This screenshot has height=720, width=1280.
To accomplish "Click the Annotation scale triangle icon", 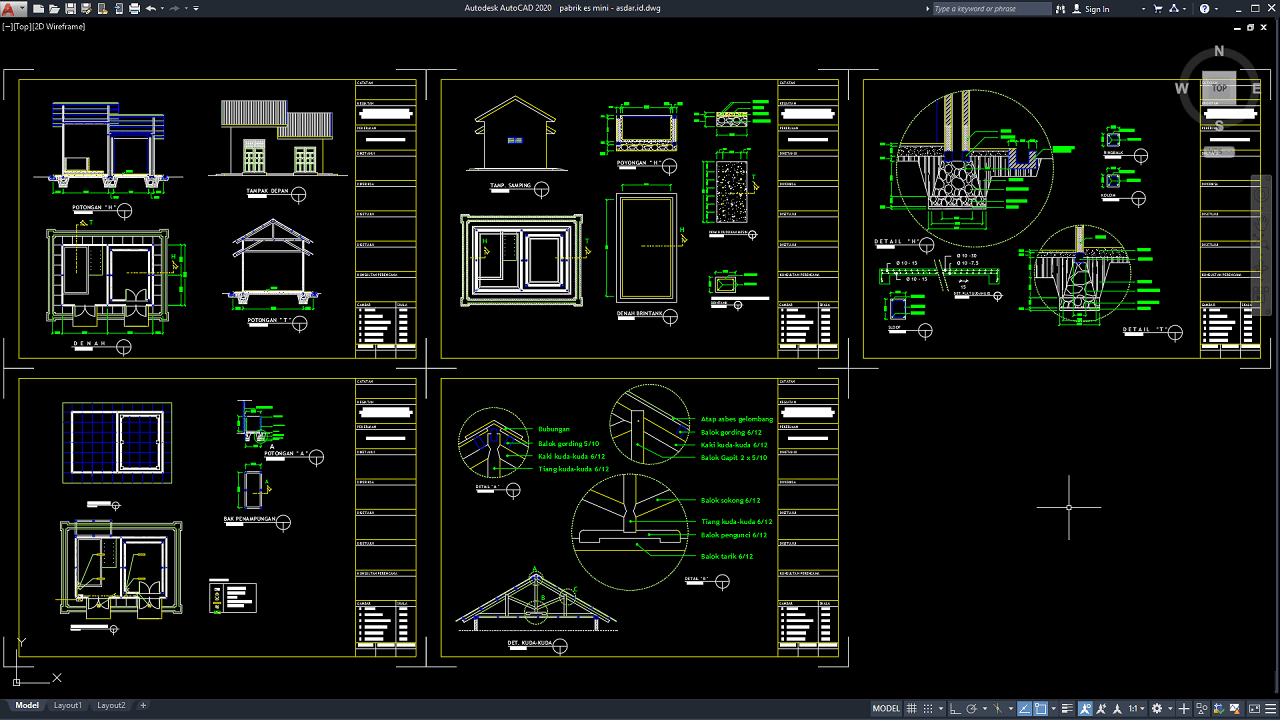I will (1117, 708).
